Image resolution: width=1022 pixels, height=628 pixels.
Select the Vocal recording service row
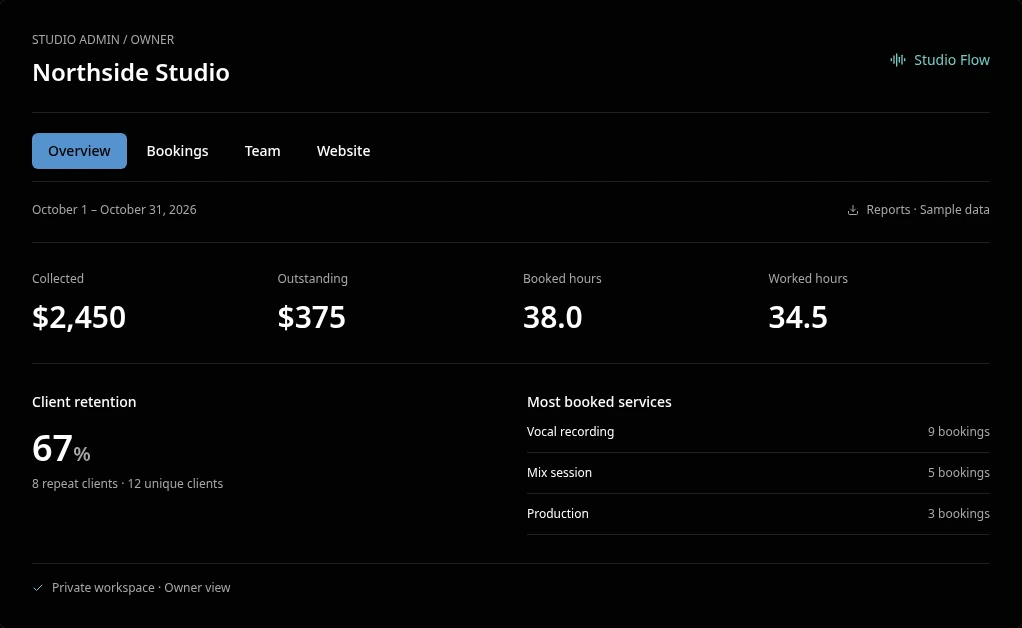point(758,432)
